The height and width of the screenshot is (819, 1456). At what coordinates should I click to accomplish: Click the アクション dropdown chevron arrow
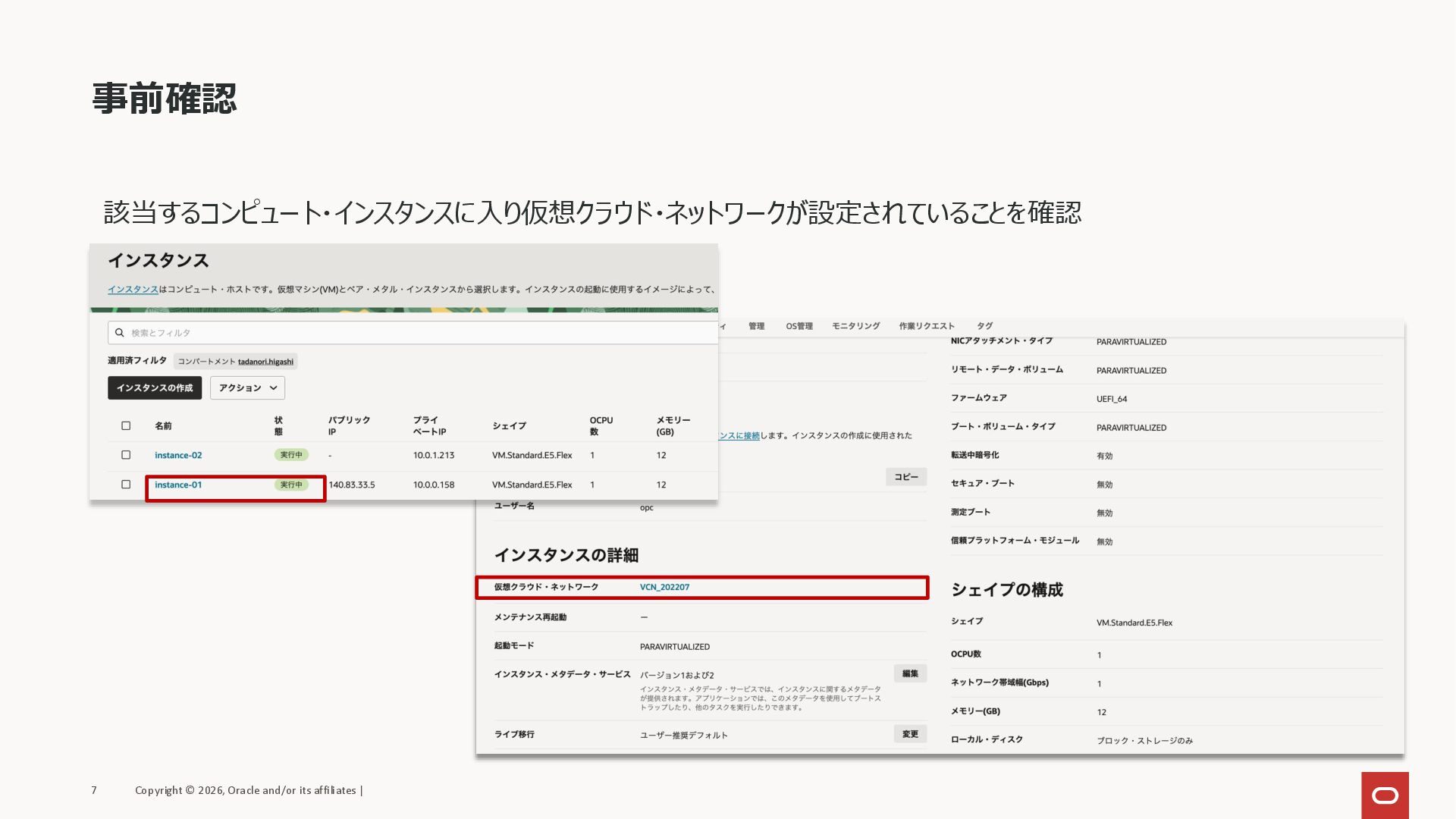coord(274,388)
